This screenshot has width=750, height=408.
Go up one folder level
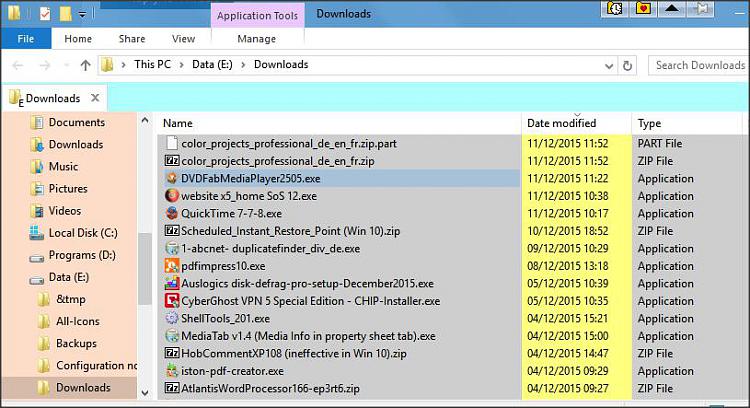[x=85, y=65]
